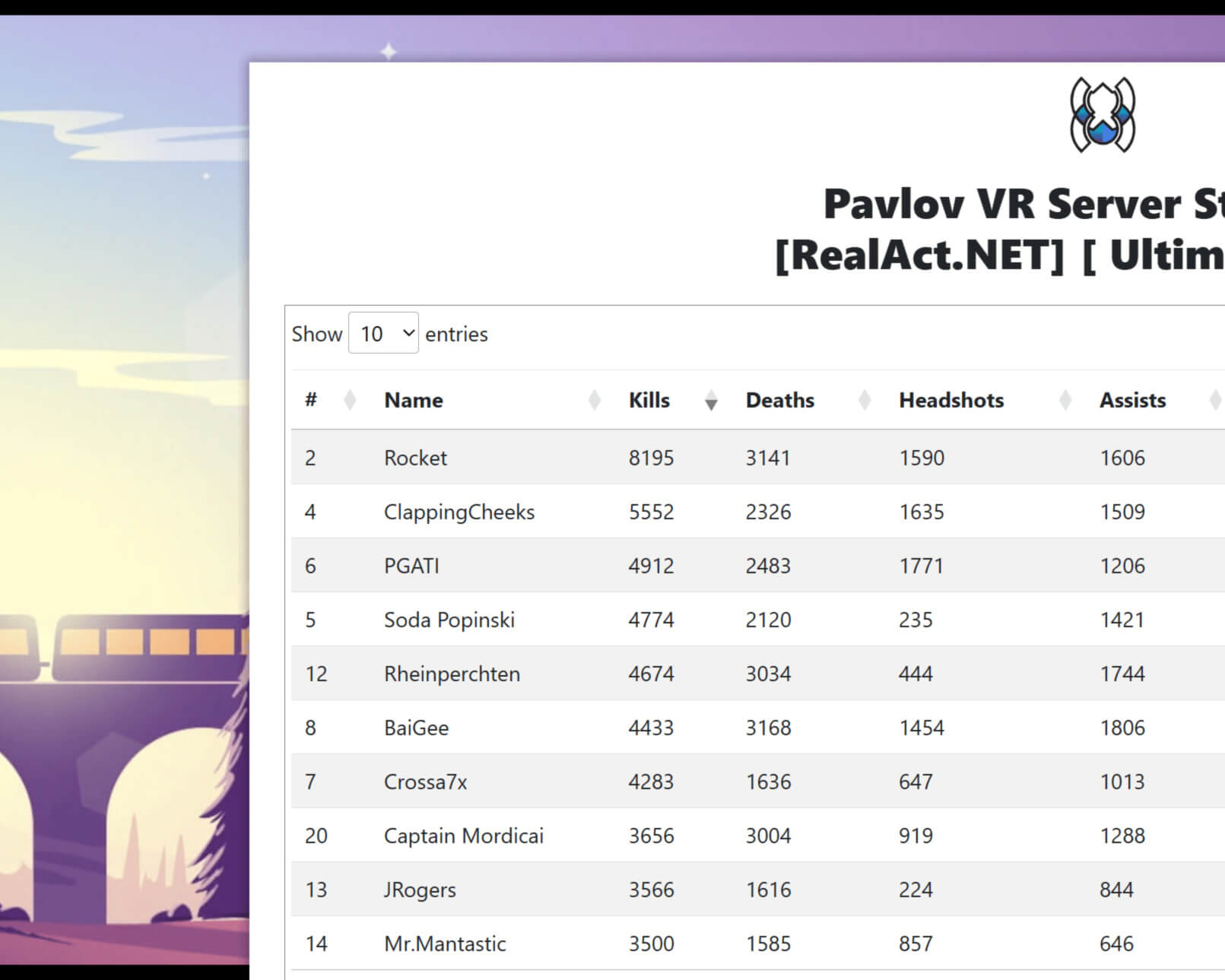Select the Captain Mordicai name cell
Image resolution: width=1225 pixels, height=980 pixels.
[x=464, y=836]
